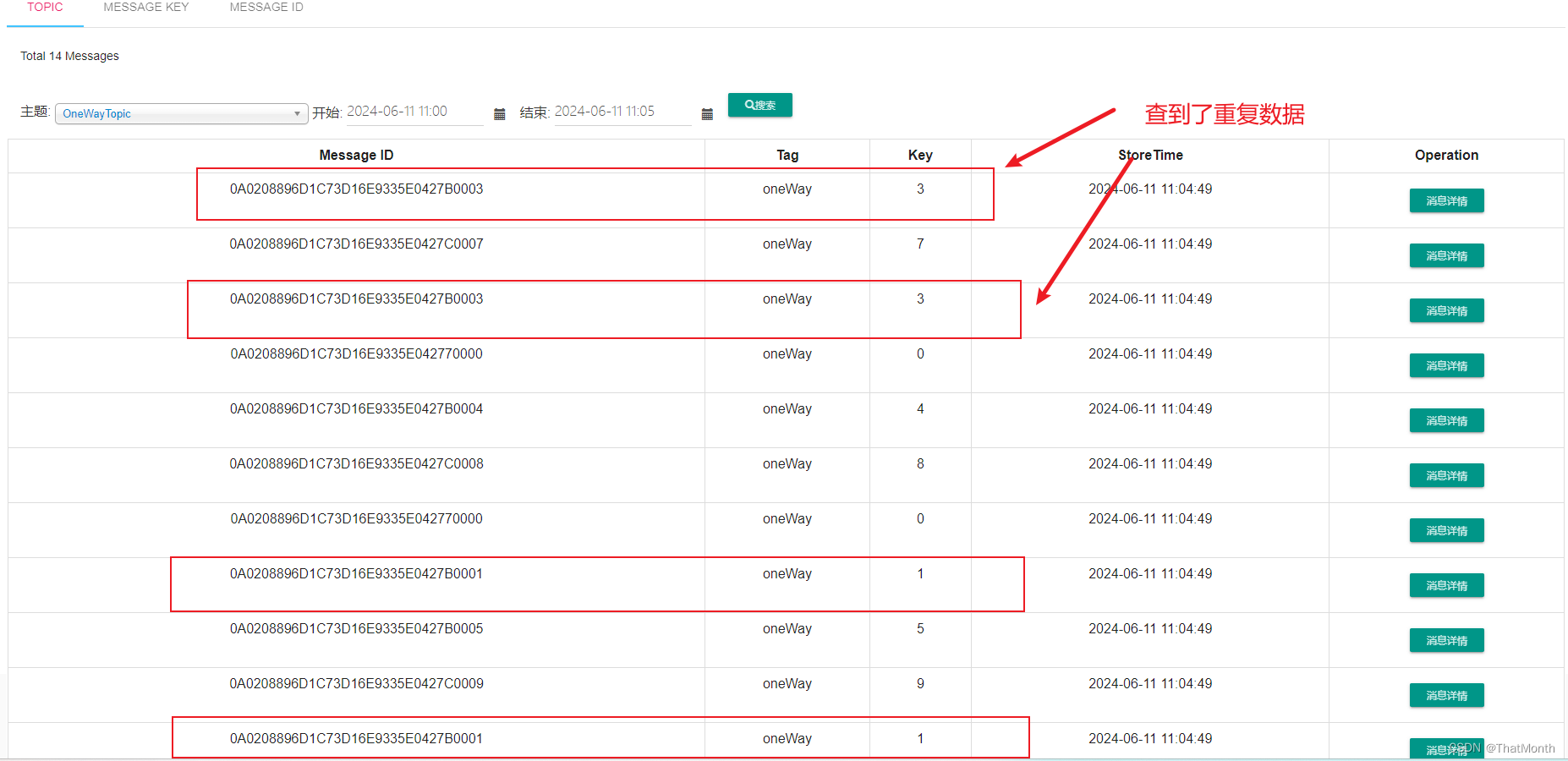The height and width of the screenshot is (761, 1568).
Task: Click oneWay tag in key 9 row
Action: coord(787,684)
